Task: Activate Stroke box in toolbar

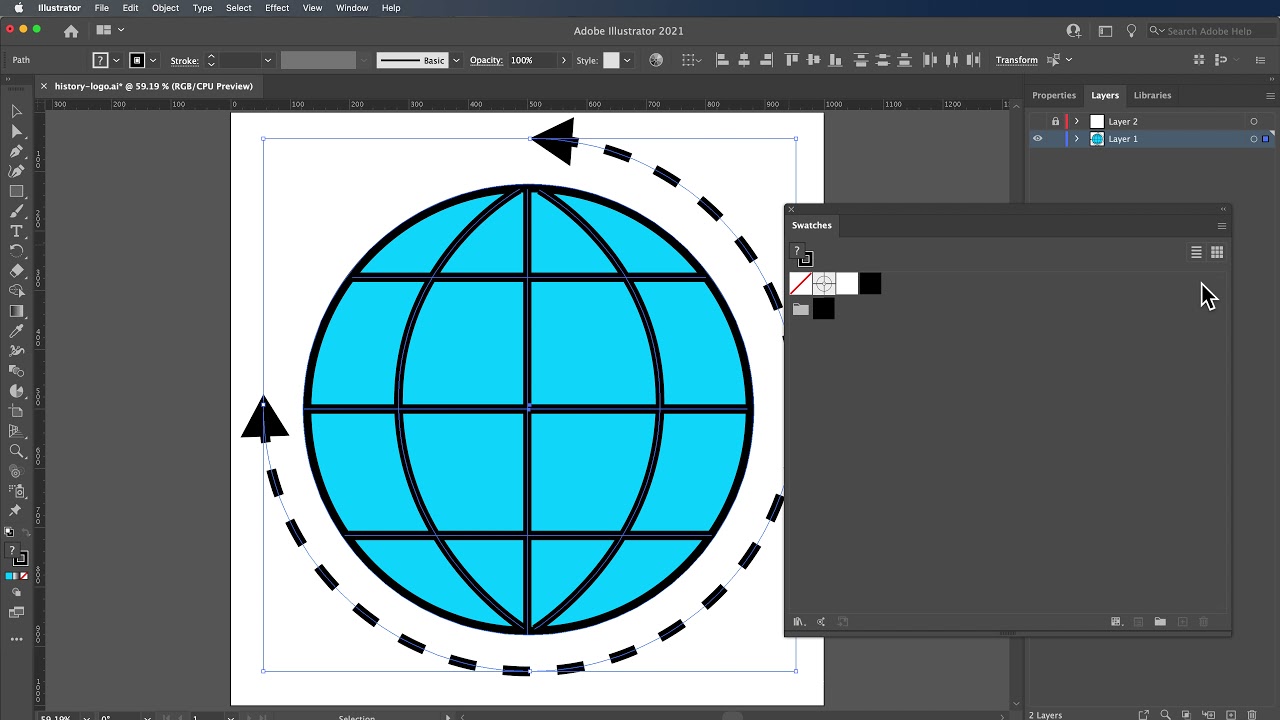Action: 21,560
